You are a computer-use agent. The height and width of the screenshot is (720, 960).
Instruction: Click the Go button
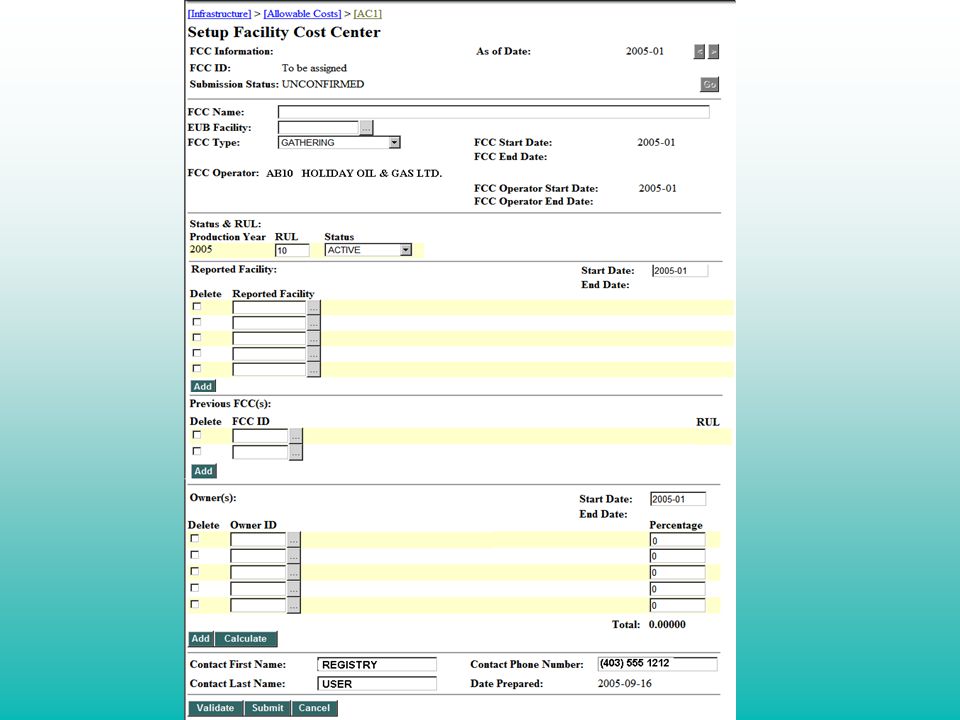pos(709,84)
